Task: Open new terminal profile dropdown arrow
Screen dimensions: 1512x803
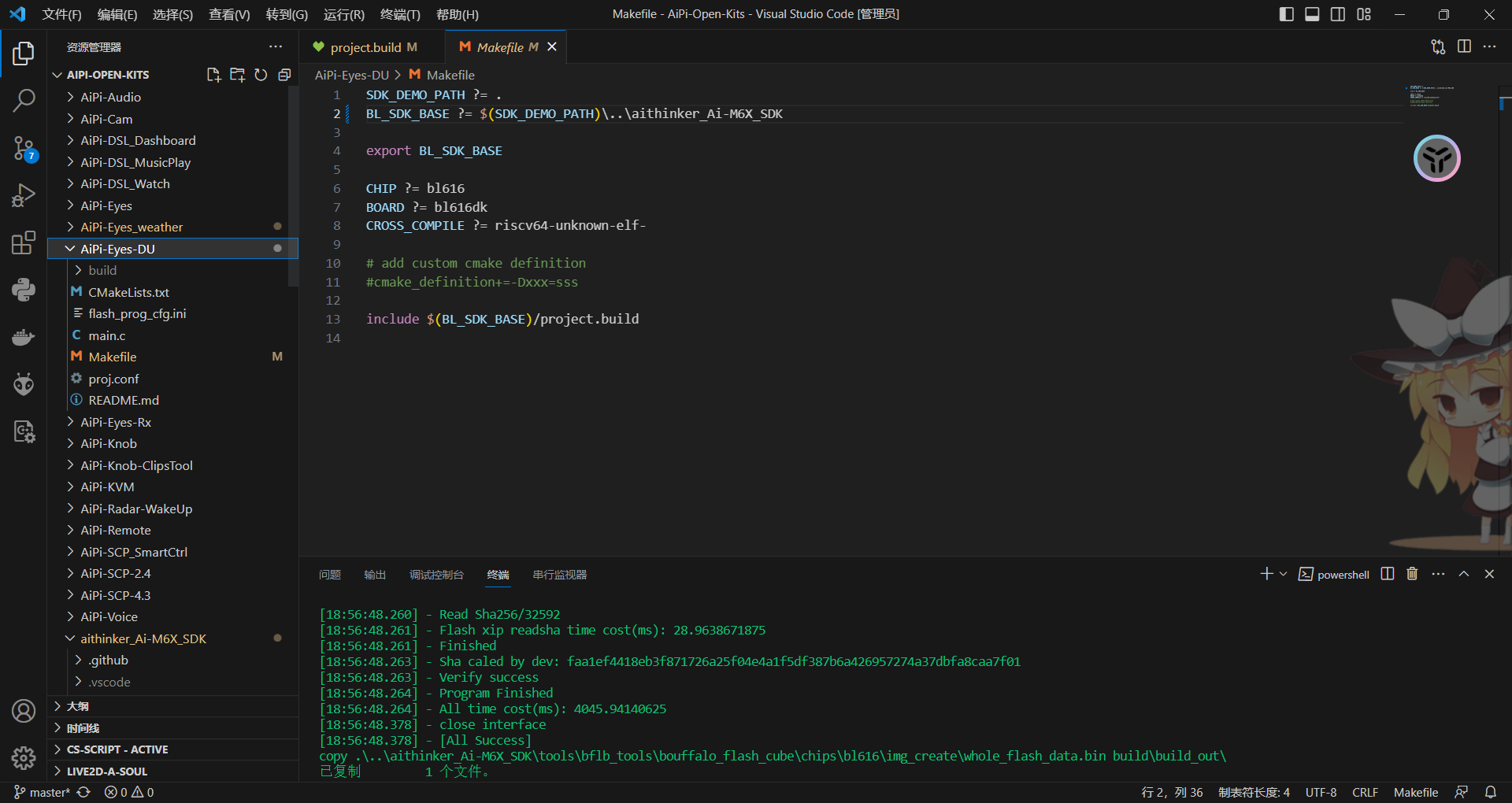Action: [x=1284, y=574]
